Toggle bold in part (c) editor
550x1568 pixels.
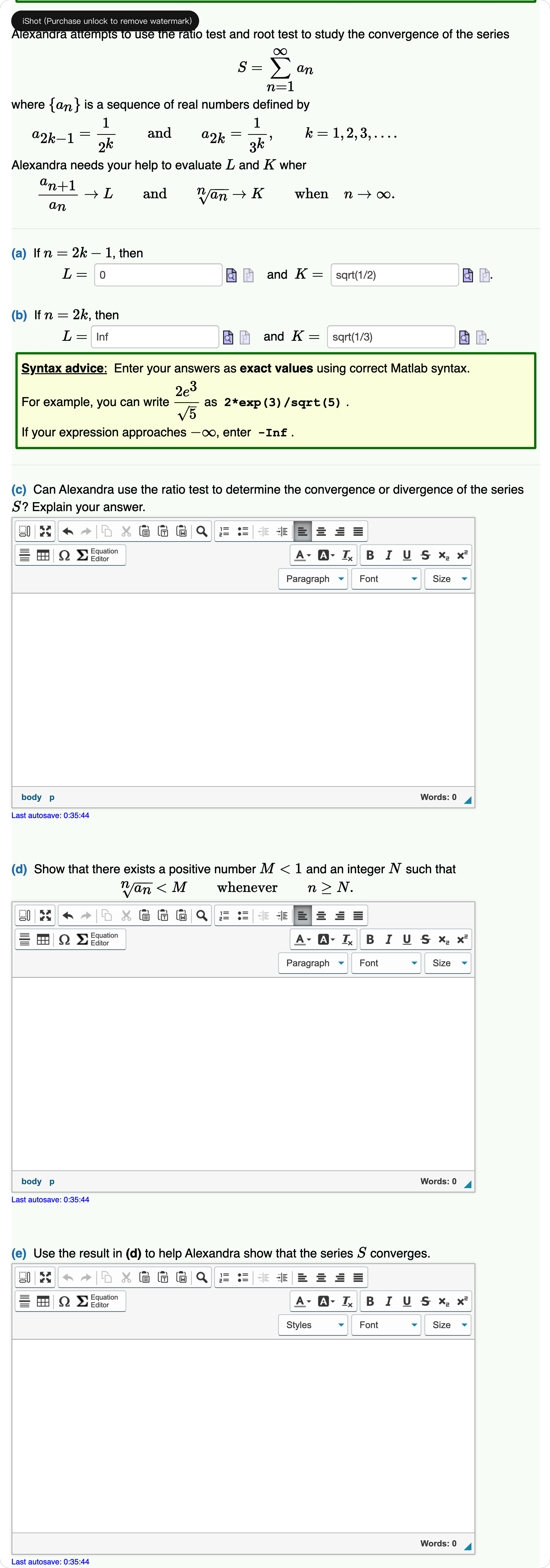point(370,555)
